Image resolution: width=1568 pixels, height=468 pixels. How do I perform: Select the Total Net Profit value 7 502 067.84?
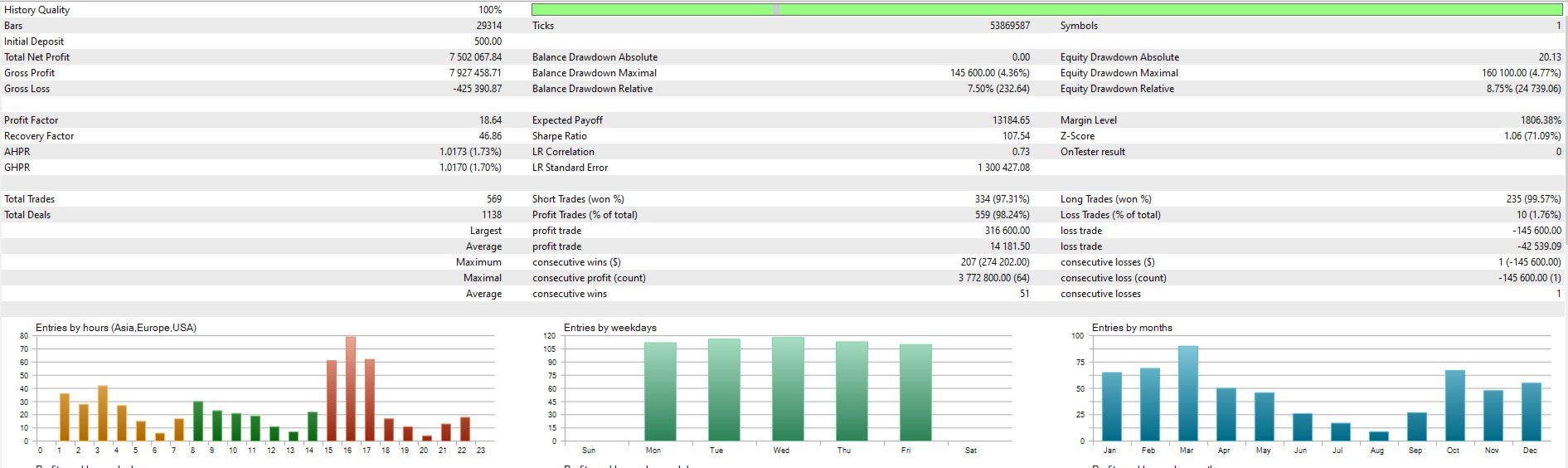[x=475, y=57]
